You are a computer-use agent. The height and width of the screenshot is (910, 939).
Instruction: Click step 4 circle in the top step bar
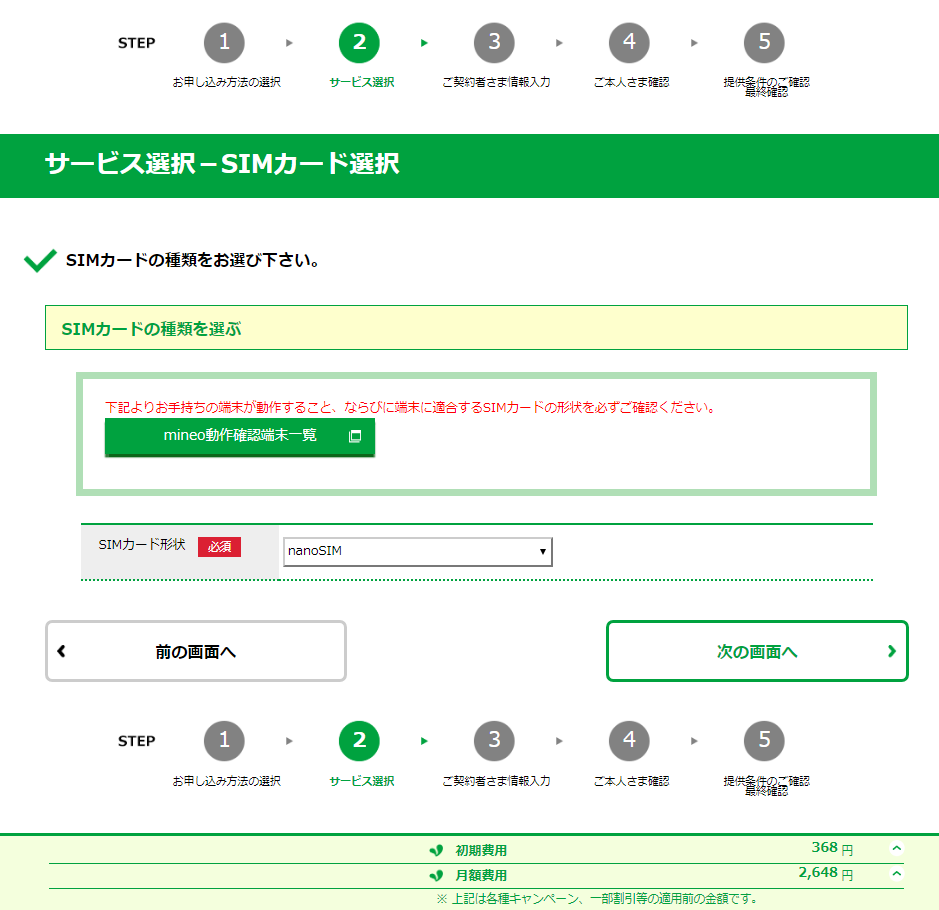click(x=629, y=43)
